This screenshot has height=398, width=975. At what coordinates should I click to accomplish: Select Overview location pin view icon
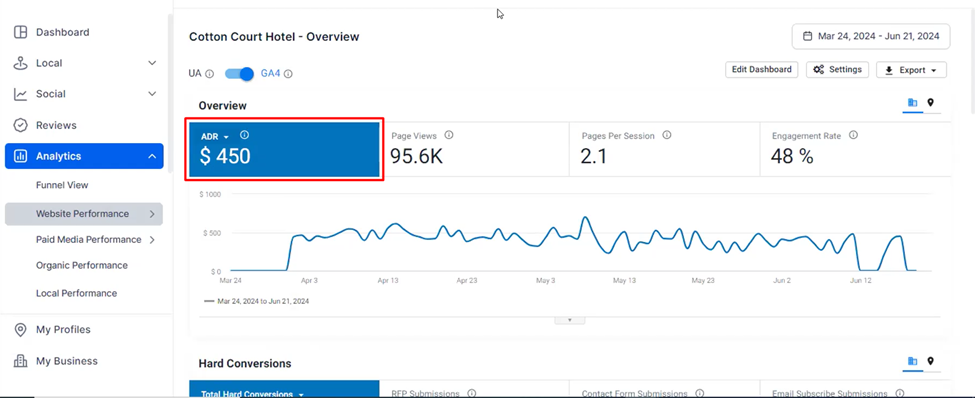click(930, 103)
